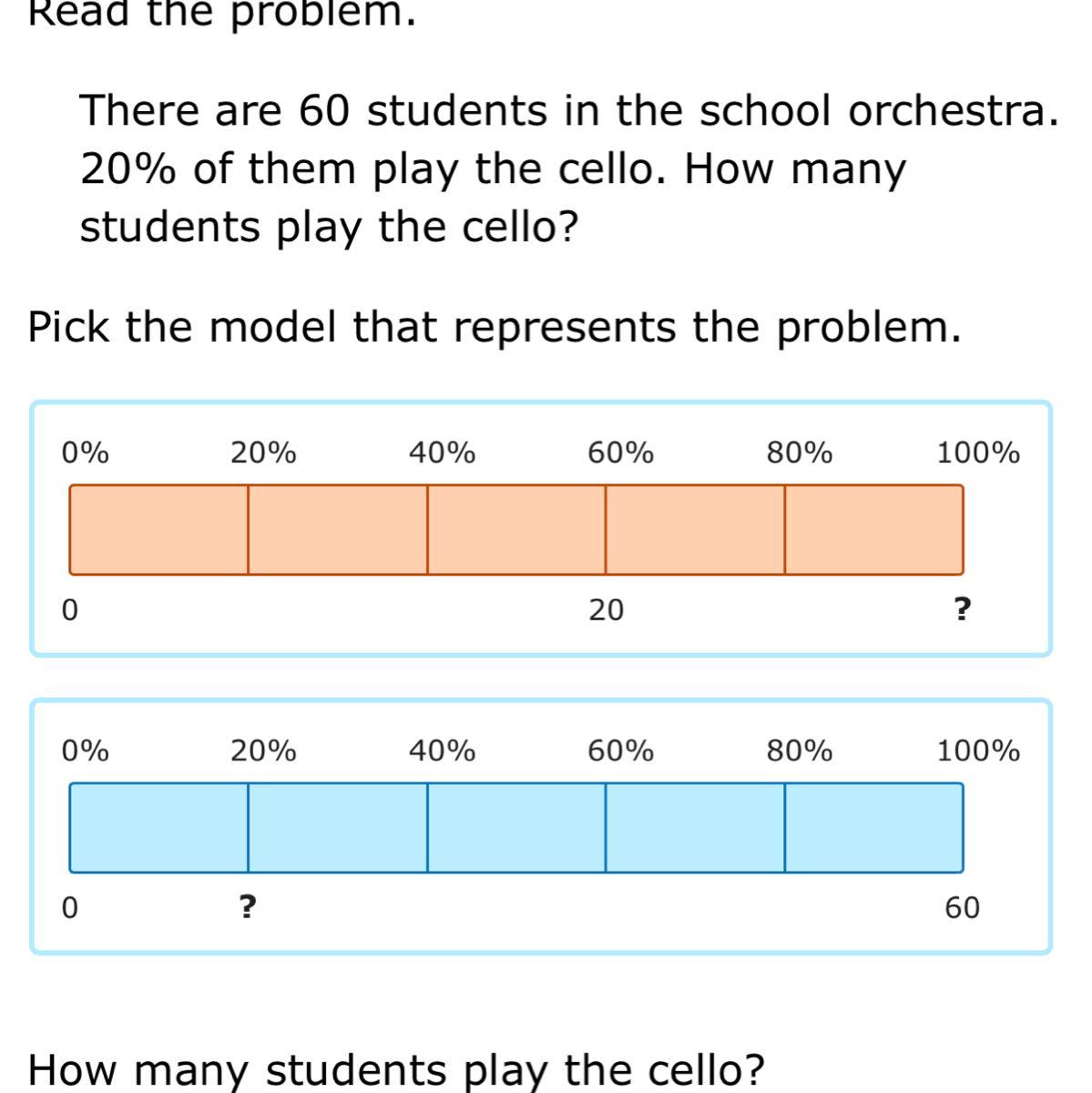Click the 0 below the orange bar
This screenshot has height=1093, width=1092.
tap(69, 609)
